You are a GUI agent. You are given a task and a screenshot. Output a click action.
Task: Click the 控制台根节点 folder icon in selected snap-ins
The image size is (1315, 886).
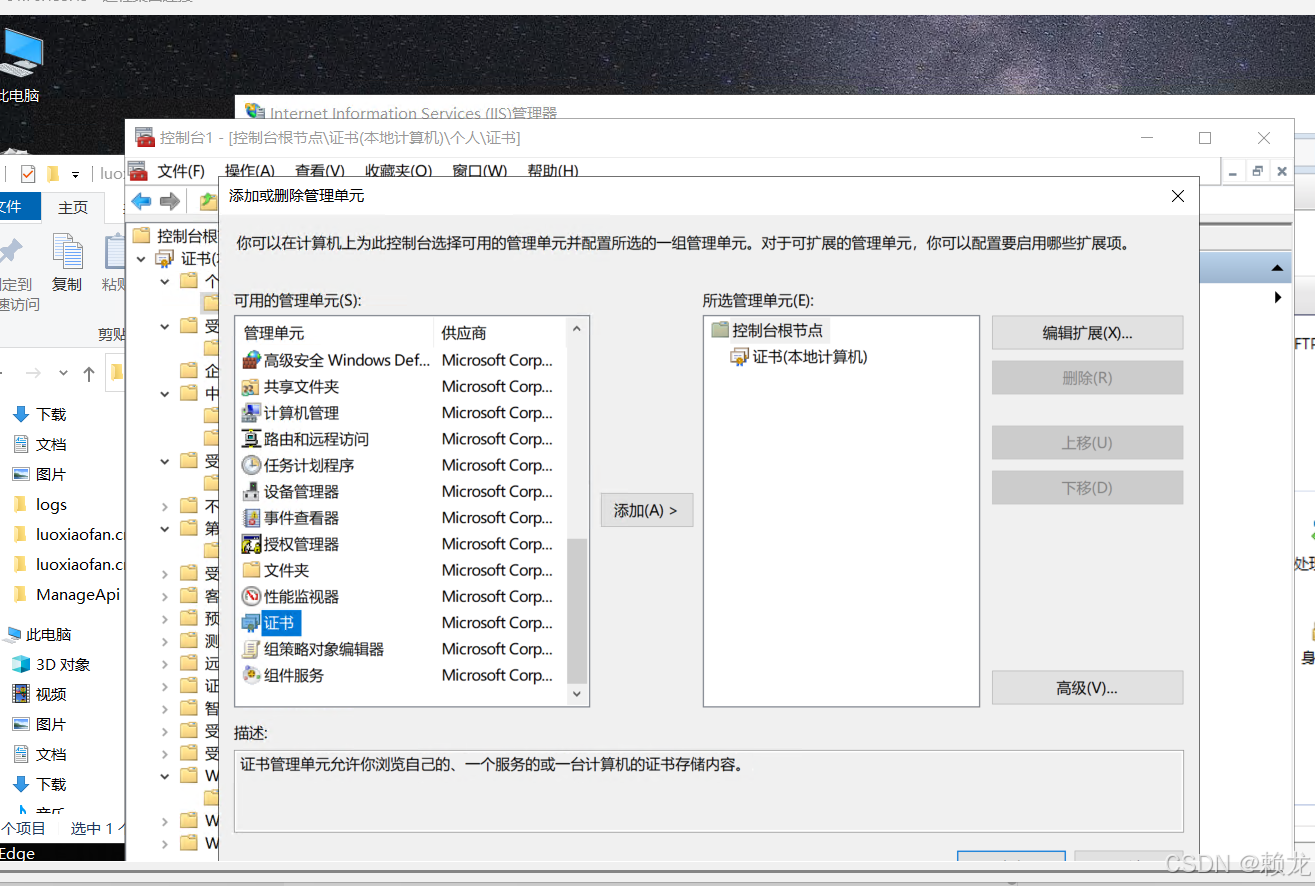tap(720, 330)
